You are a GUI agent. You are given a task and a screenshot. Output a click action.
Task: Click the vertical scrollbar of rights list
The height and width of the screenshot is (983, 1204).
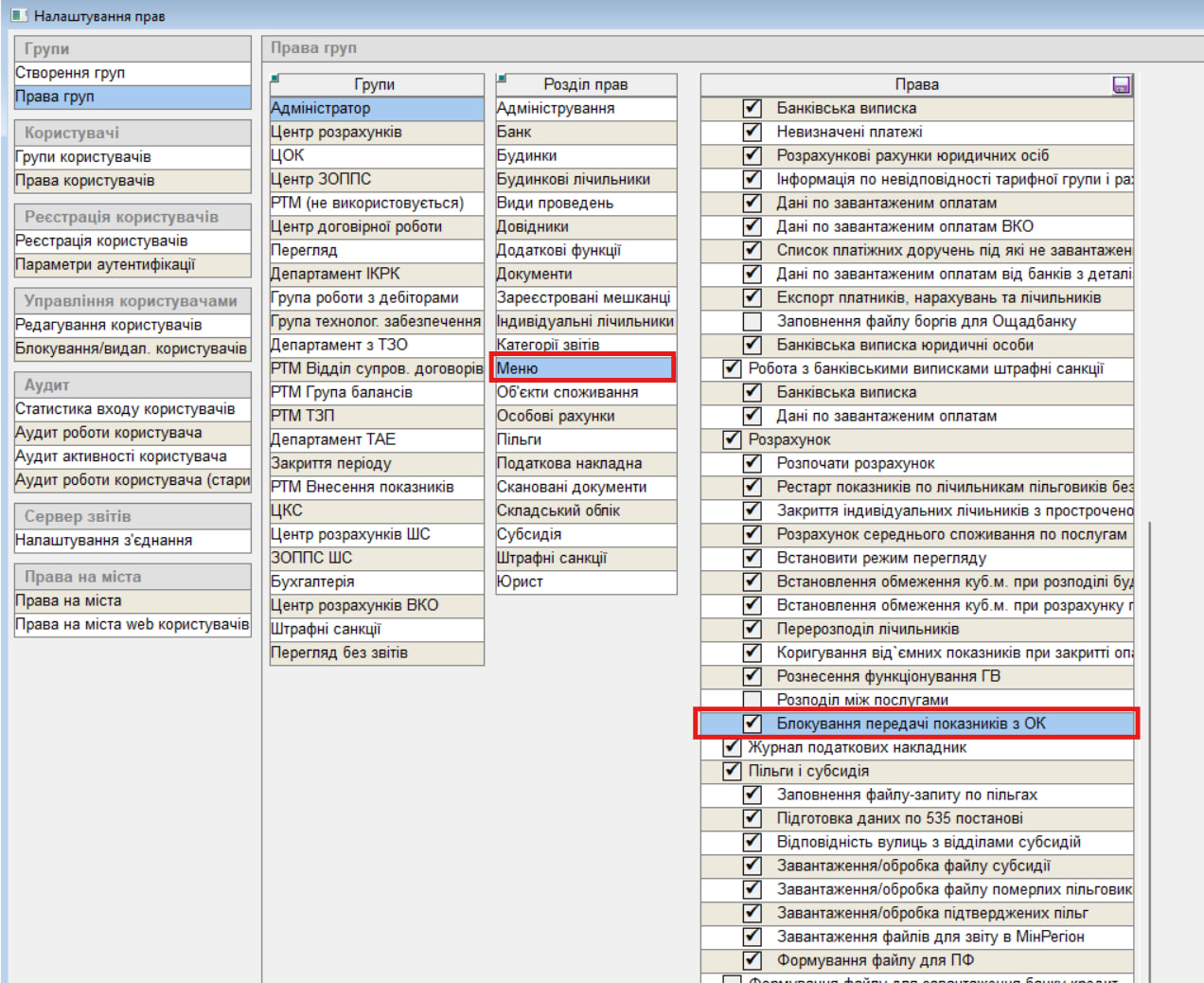coord(1149,748)
